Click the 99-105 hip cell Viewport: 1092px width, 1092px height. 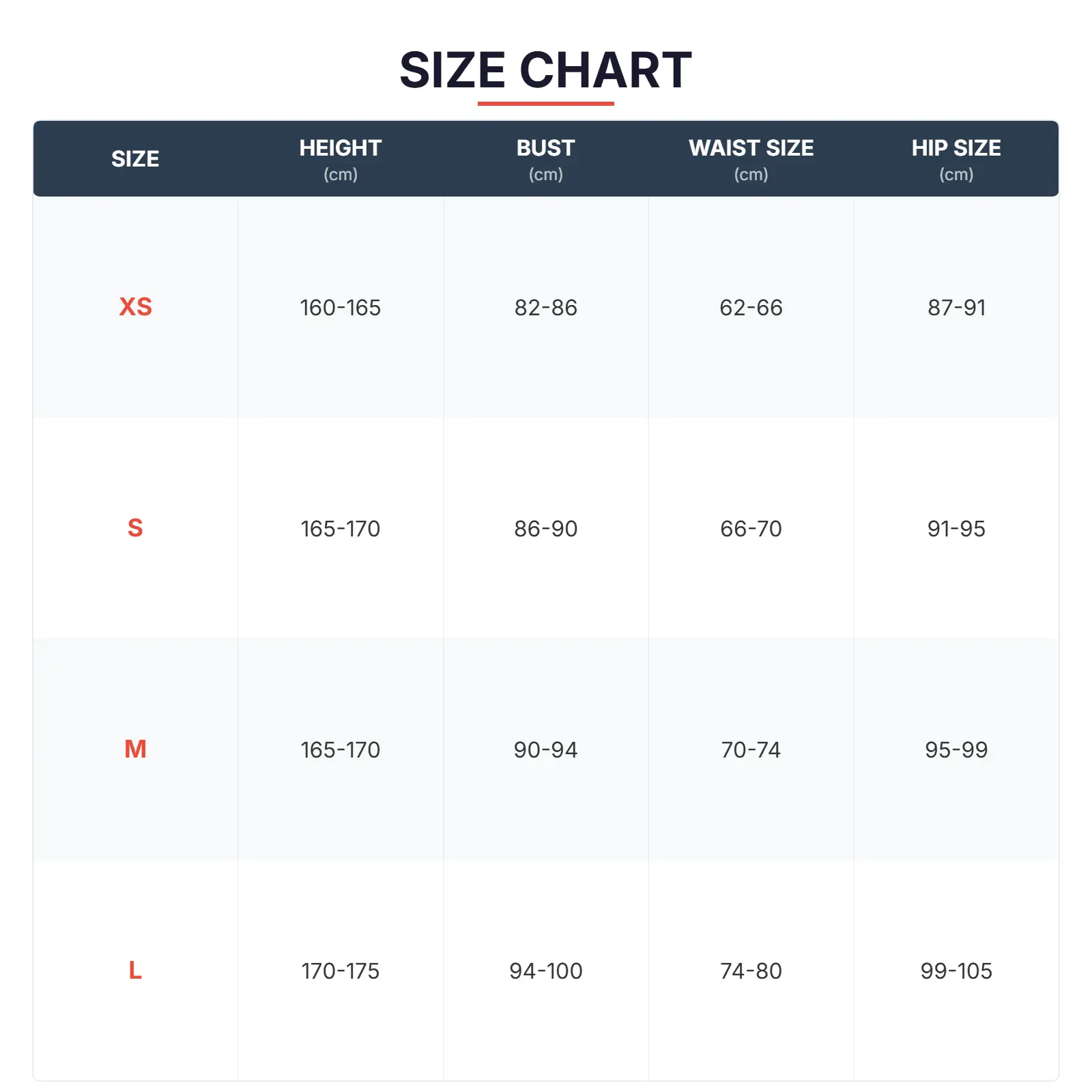tap(956, 971)
